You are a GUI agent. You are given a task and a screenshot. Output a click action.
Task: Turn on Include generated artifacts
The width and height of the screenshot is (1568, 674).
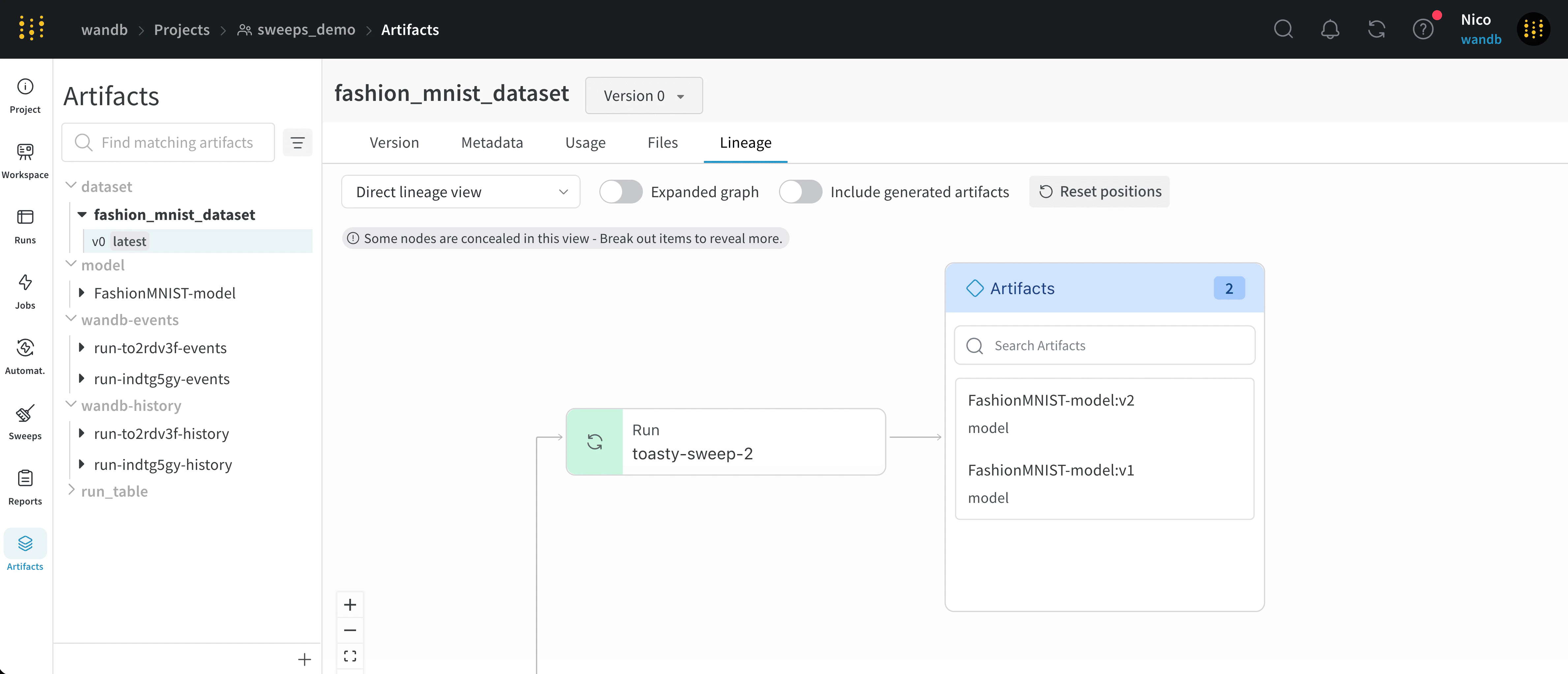pos(800,191)
